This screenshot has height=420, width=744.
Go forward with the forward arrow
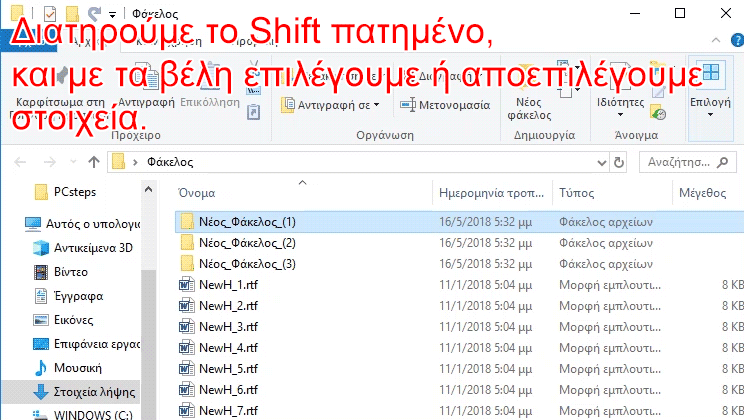click(49, 162)
